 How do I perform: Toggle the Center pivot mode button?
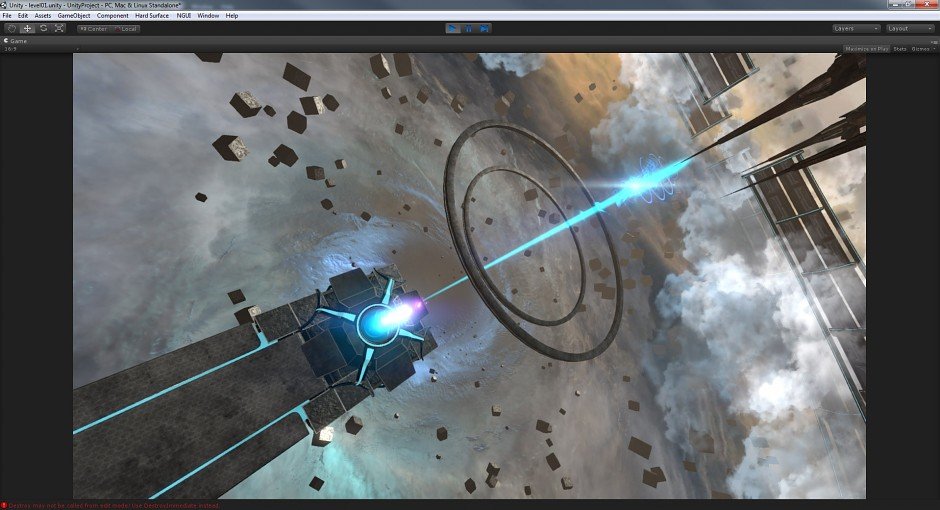[x=93, y=28]
